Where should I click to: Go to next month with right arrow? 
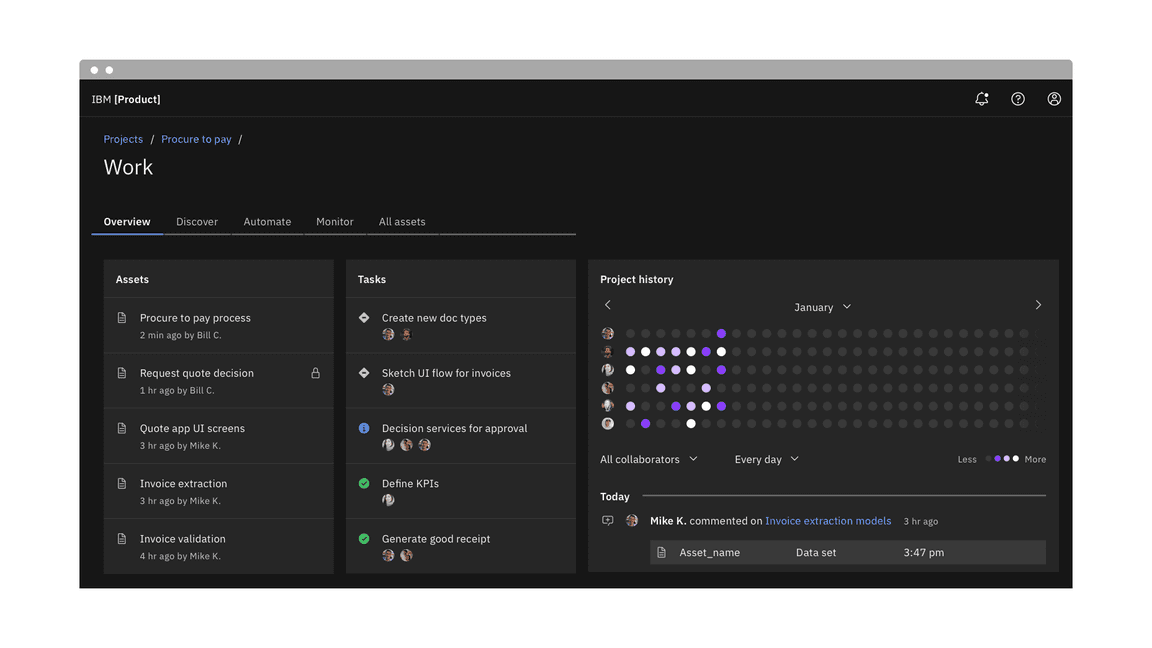click(x=1038, y=305)
